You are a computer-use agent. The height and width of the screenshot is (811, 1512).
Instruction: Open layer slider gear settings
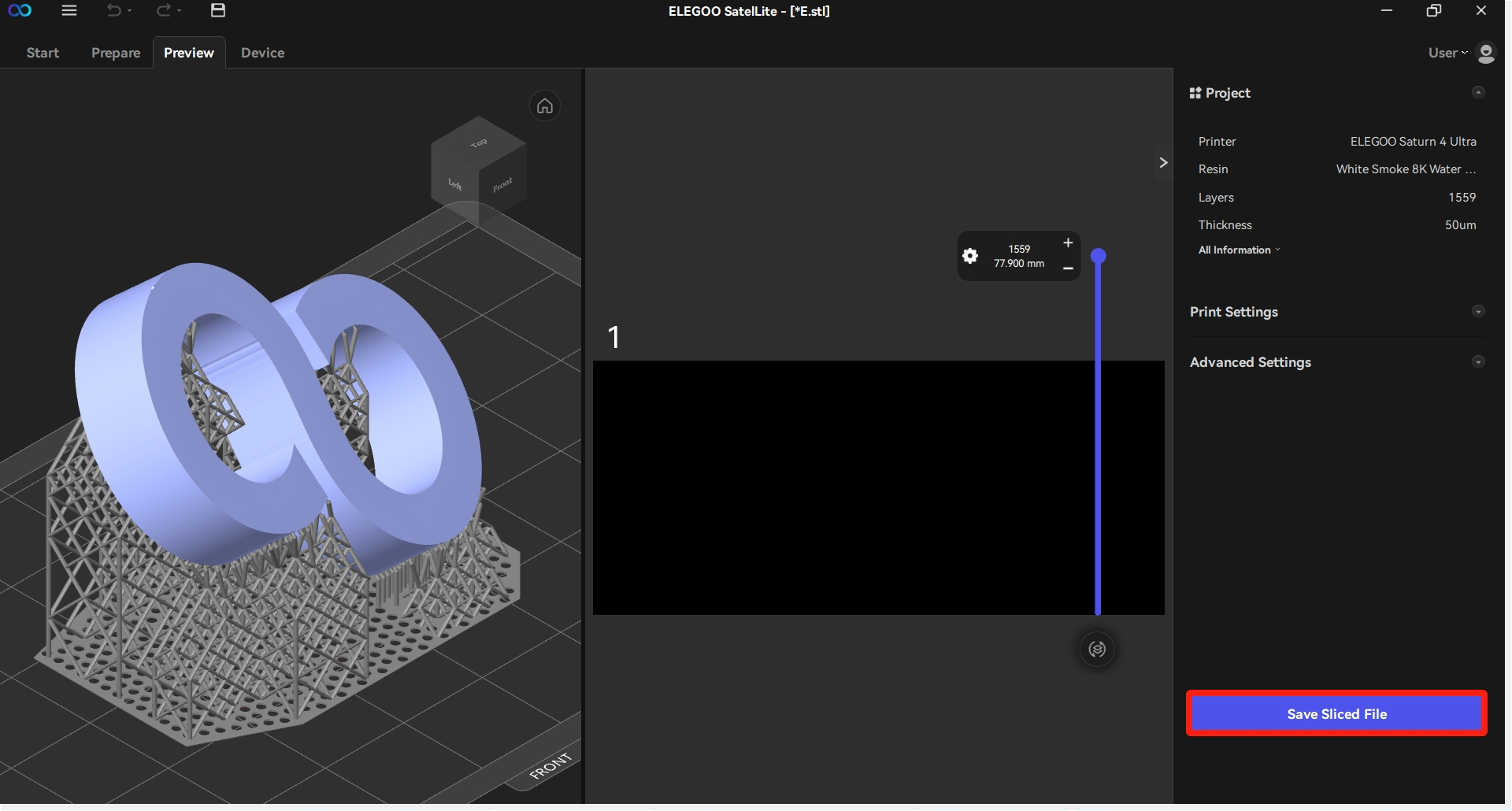970,256
